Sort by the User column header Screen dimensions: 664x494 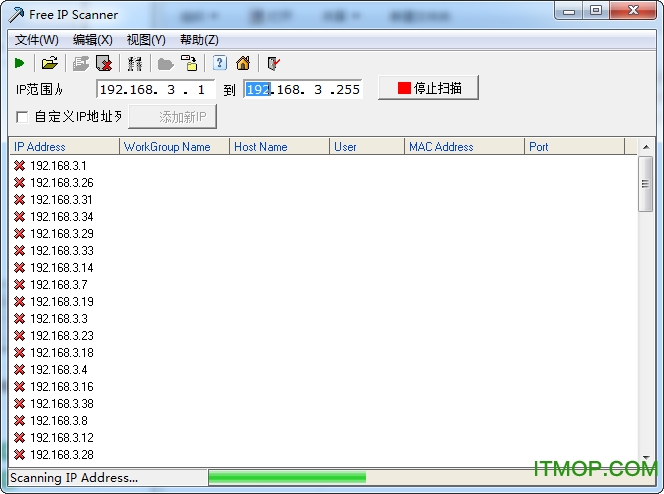coord(367,147)
